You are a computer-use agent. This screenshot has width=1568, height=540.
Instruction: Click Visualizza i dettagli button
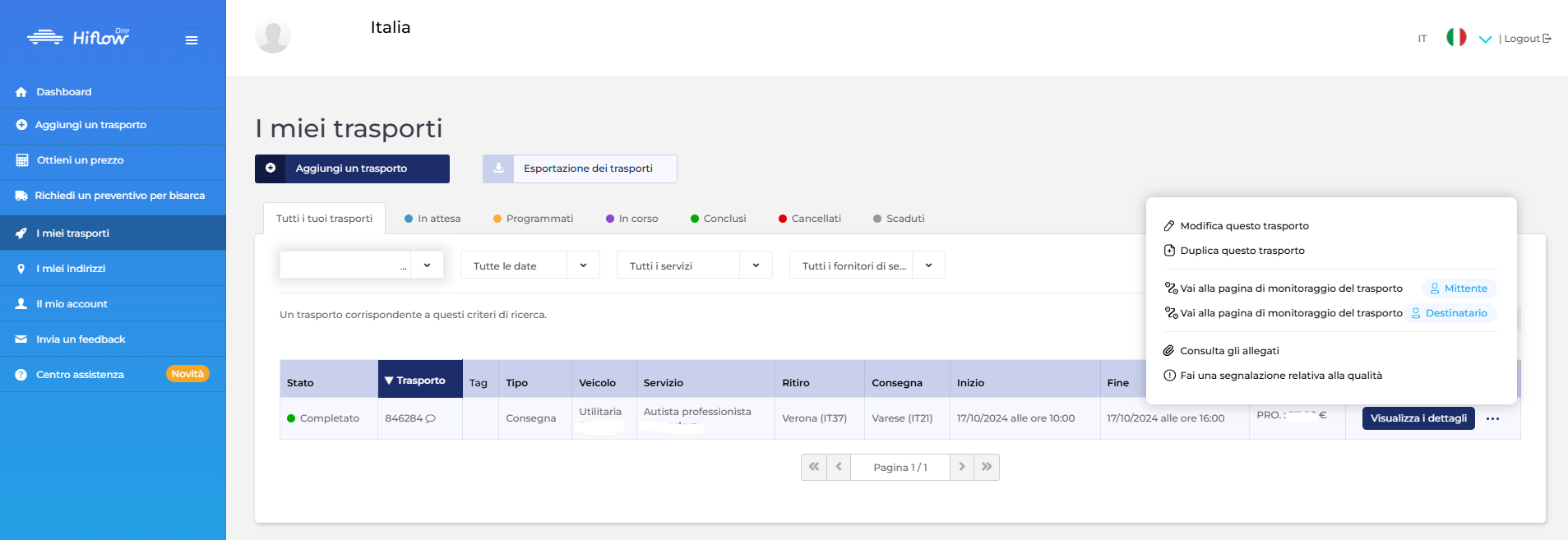(1418, 418)
